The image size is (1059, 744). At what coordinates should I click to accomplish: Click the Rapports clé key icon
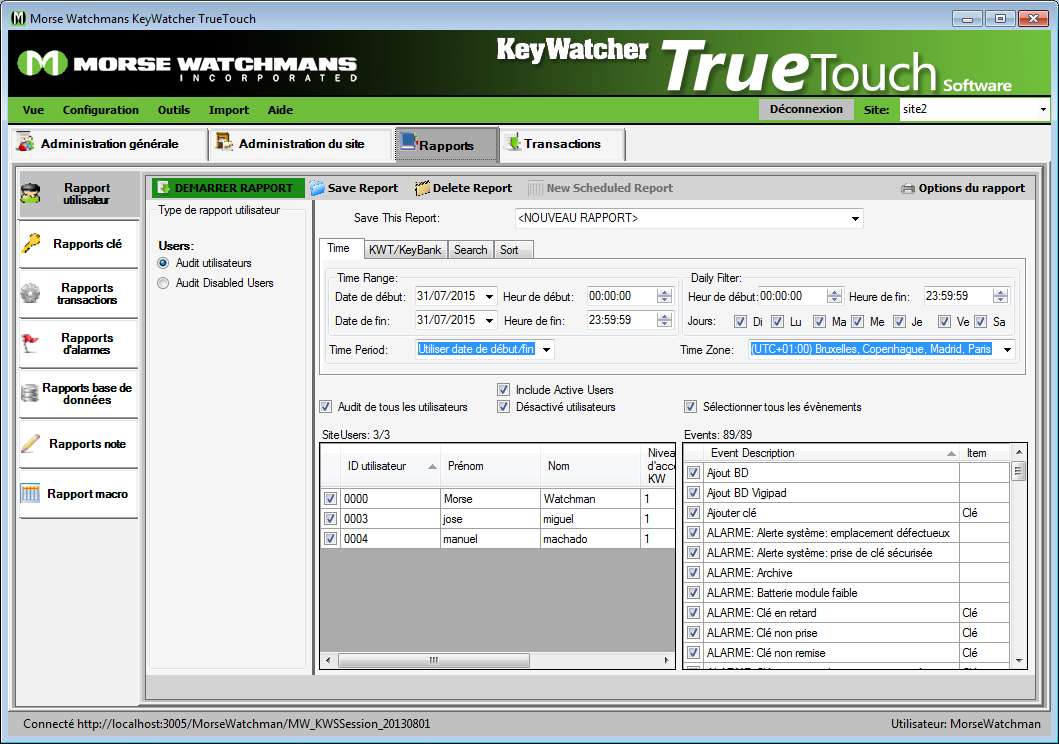click(32, 244)
